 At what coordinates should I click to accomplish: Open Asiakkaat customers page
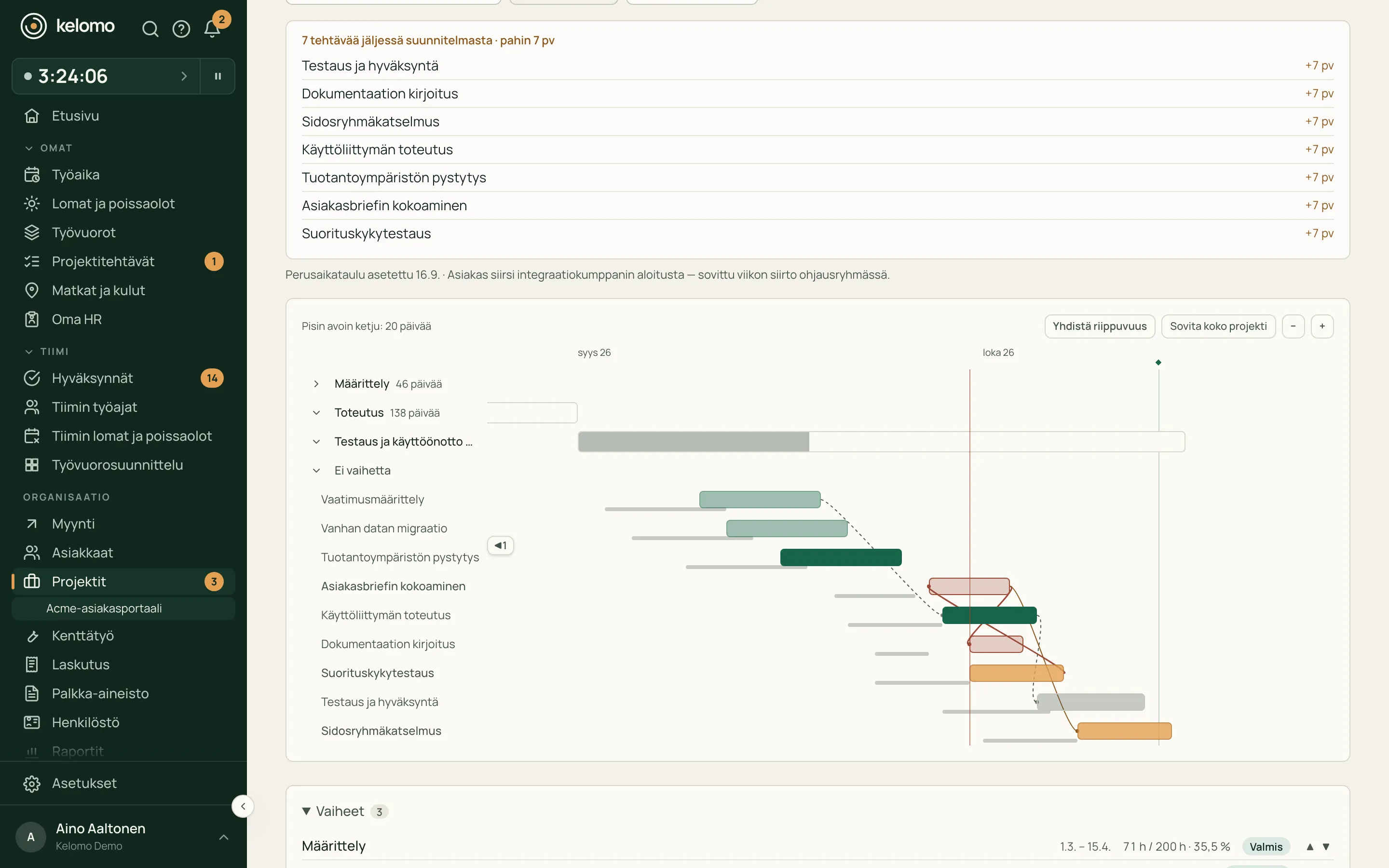[x=123, y=553]
